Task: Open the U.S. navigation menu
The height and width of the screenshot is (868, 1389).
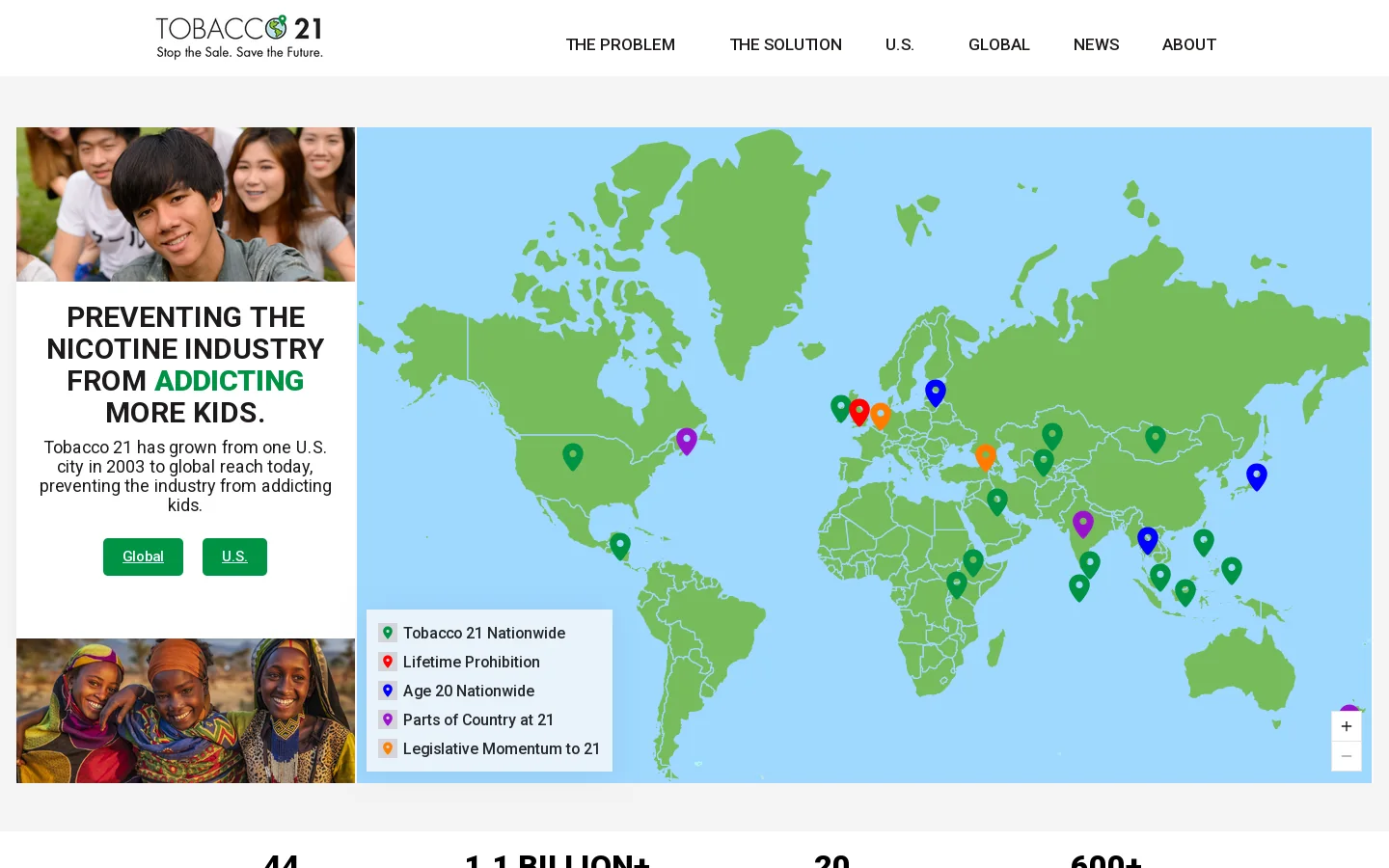Action: [900, 44]
